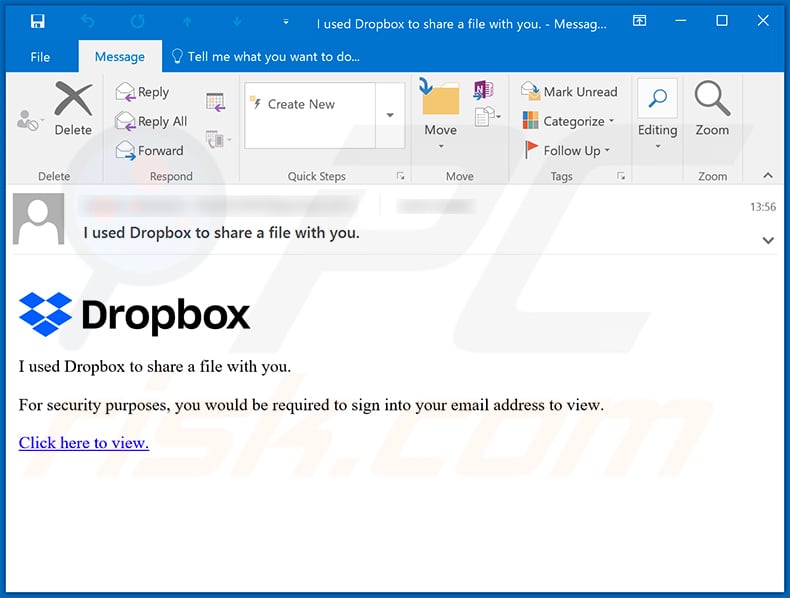Click the subject line 'I used Dropbox to share a file with you.'
790x598 pixels.
pyautogui.click(x=221, y=233)
